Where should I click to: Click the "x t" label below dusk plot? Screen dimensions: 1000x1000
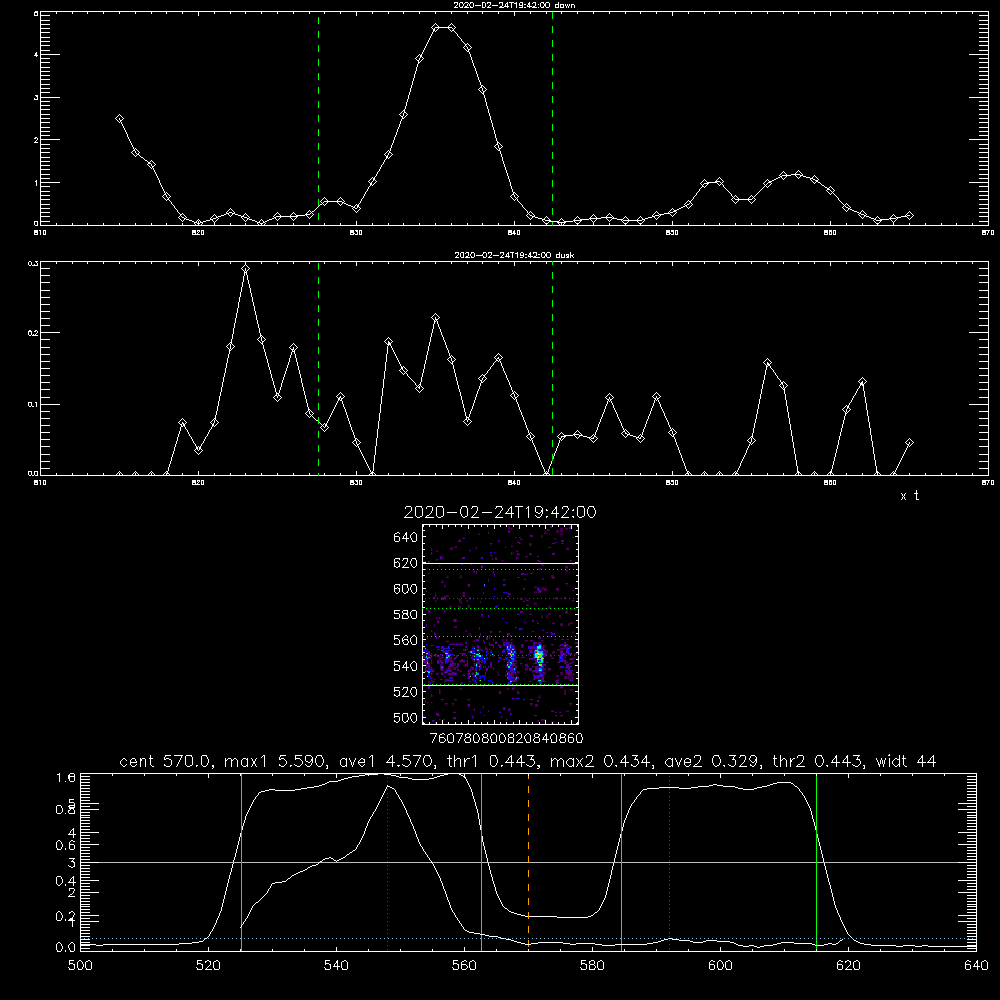(909, 496)
